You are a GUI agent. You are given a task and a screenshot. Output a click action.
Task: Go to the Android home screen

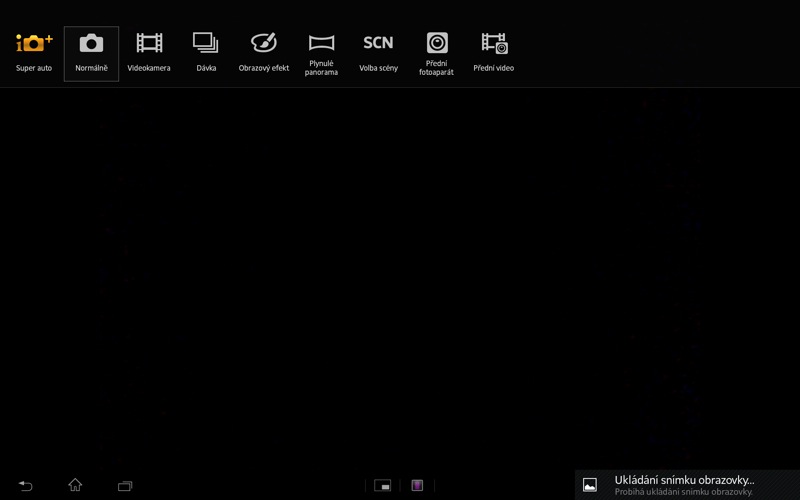click(x=75, y=485)
